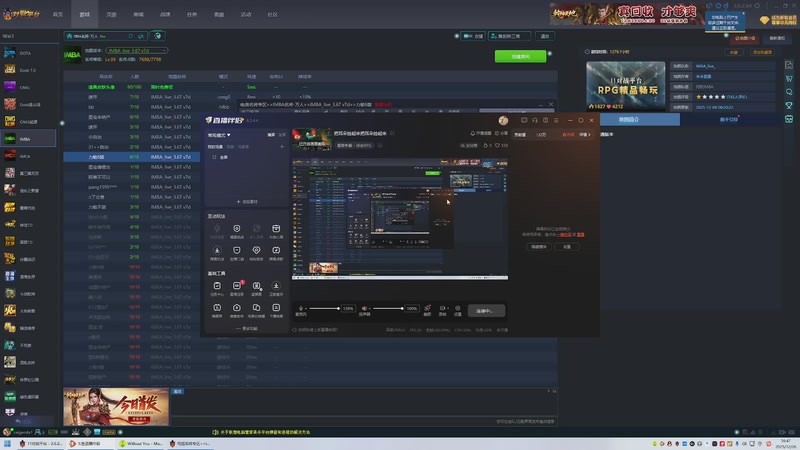Open the Without You taskbar item
Screen dimensions: 800x450
(x=141, y=443)
